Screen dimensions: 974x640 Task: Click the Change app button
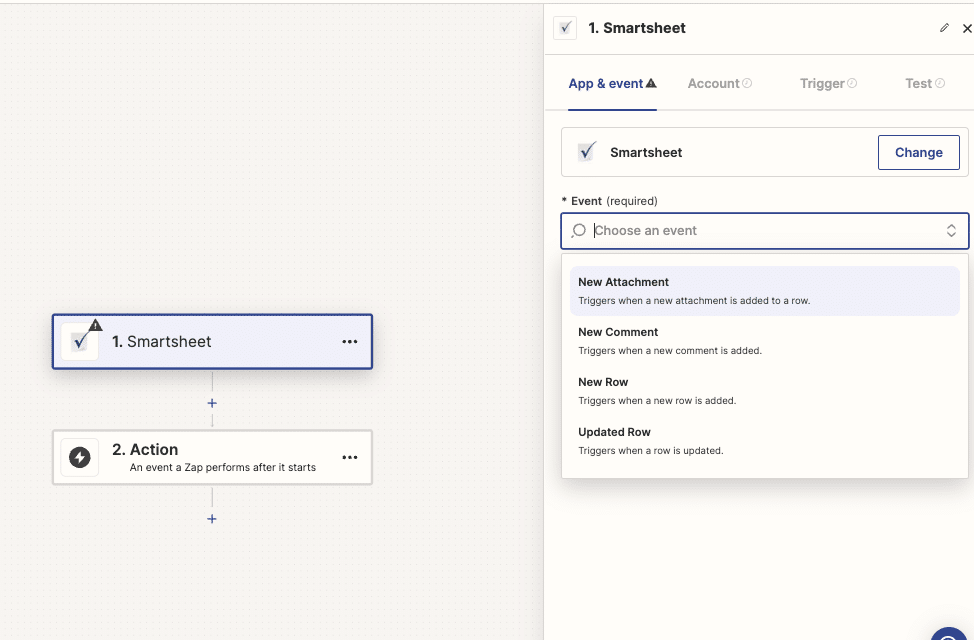pos(918,152)
